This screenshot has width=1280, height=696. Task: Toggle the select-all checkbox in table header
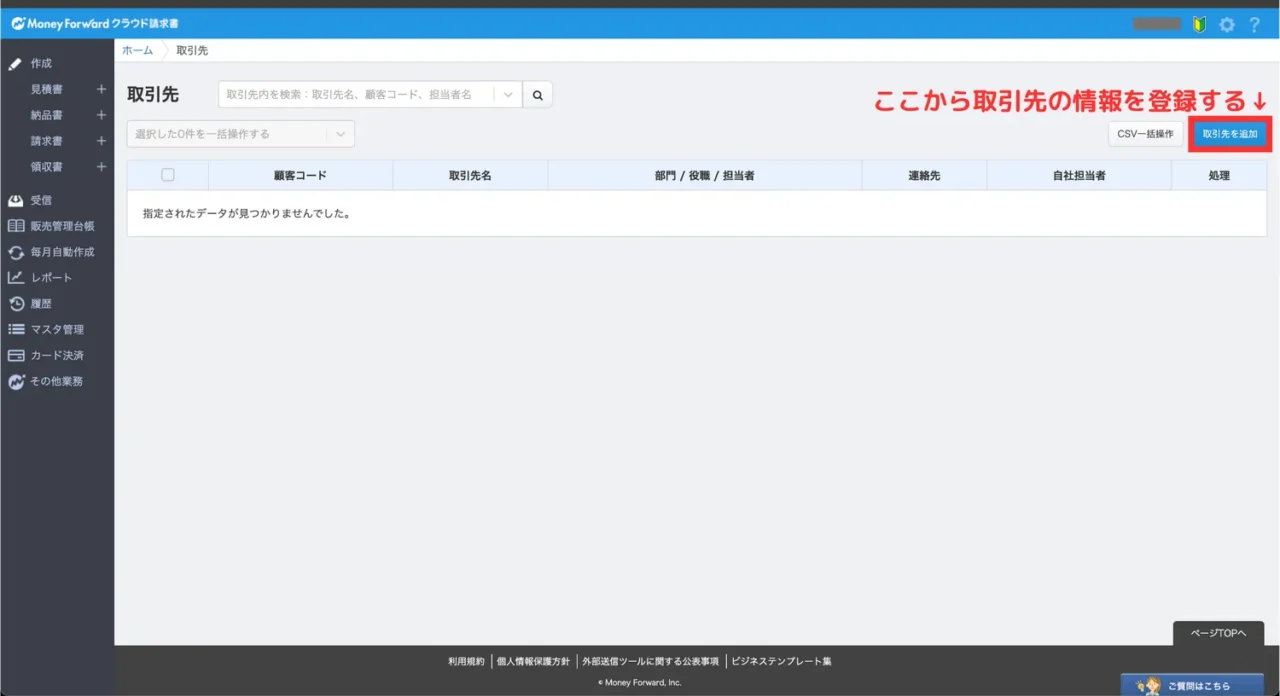pyautogui.click(x=168, y=175)
